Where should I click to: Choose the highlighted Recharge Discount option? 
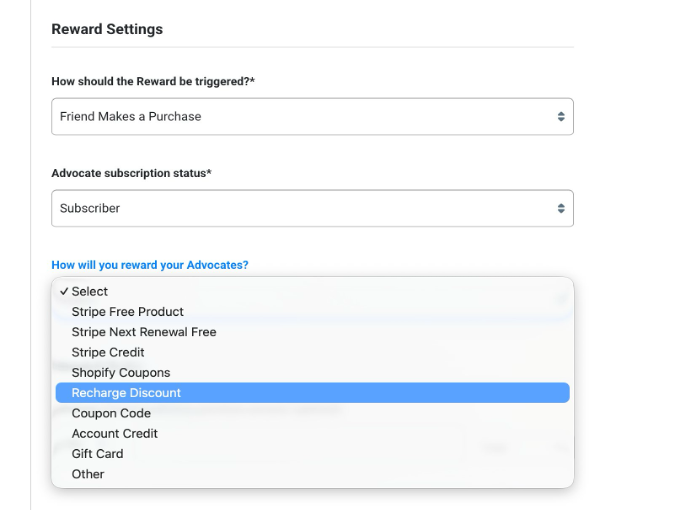click(x=126, y=393)
